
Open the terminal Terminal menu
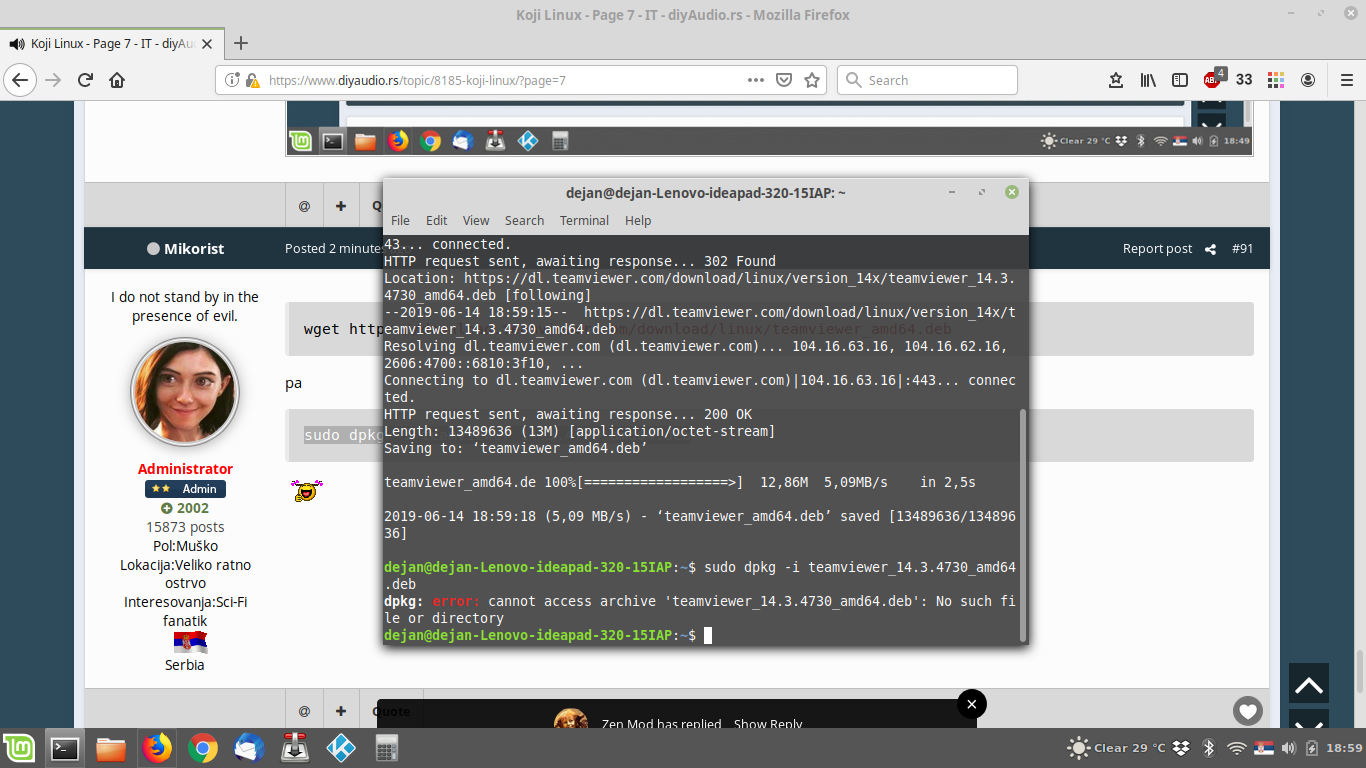[x=584, y=220]
